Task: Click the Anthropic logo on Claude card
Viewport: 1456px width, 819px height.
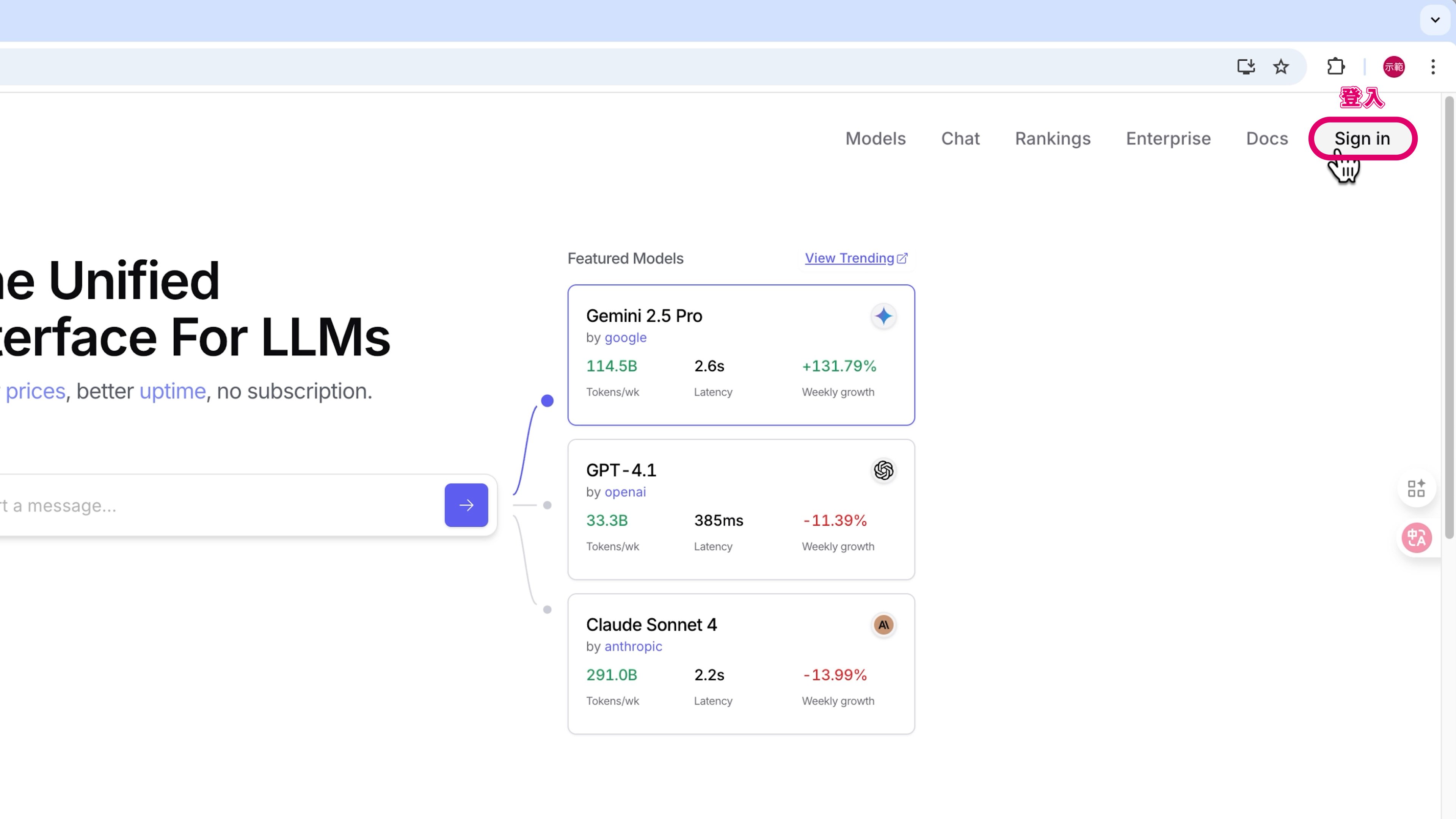Action: [883, 624]
